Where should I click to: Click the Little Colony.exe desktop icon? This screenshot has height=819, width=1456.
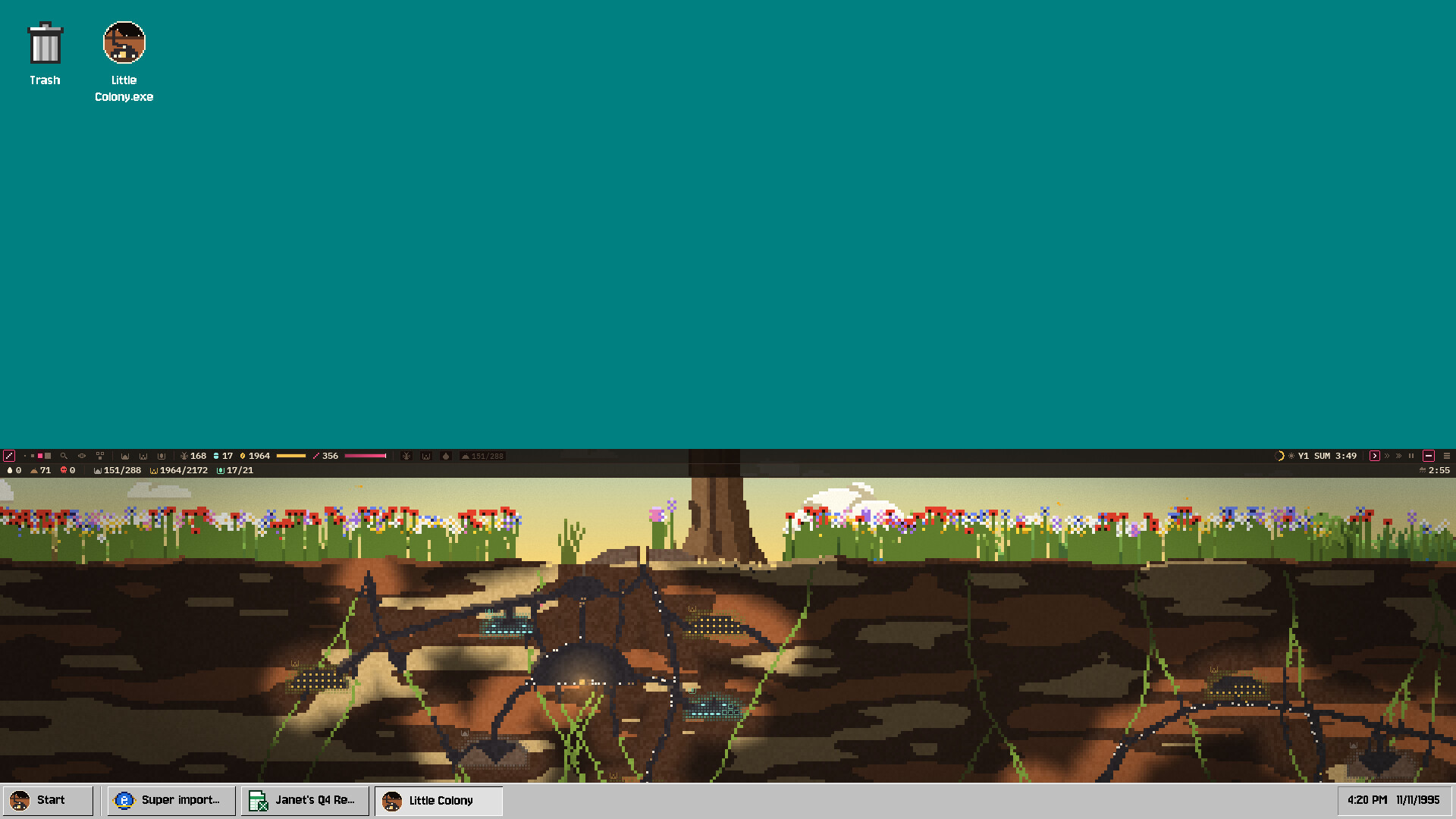[124, 62]
